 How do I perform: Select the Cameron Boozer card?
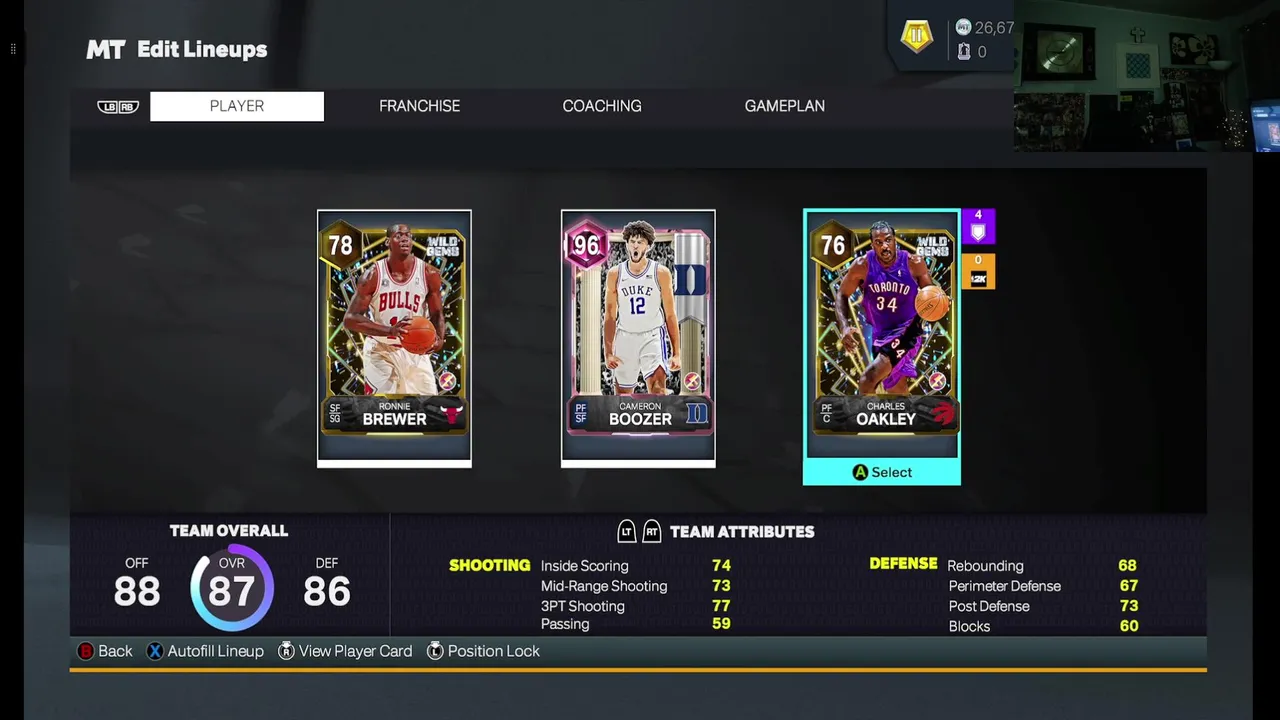(638, 338)
